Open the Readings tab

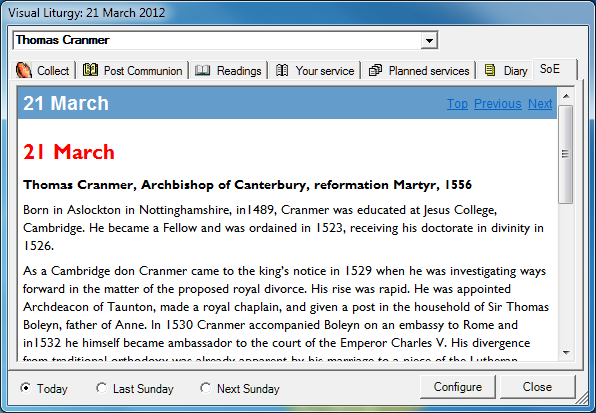[x=229, y=70]
